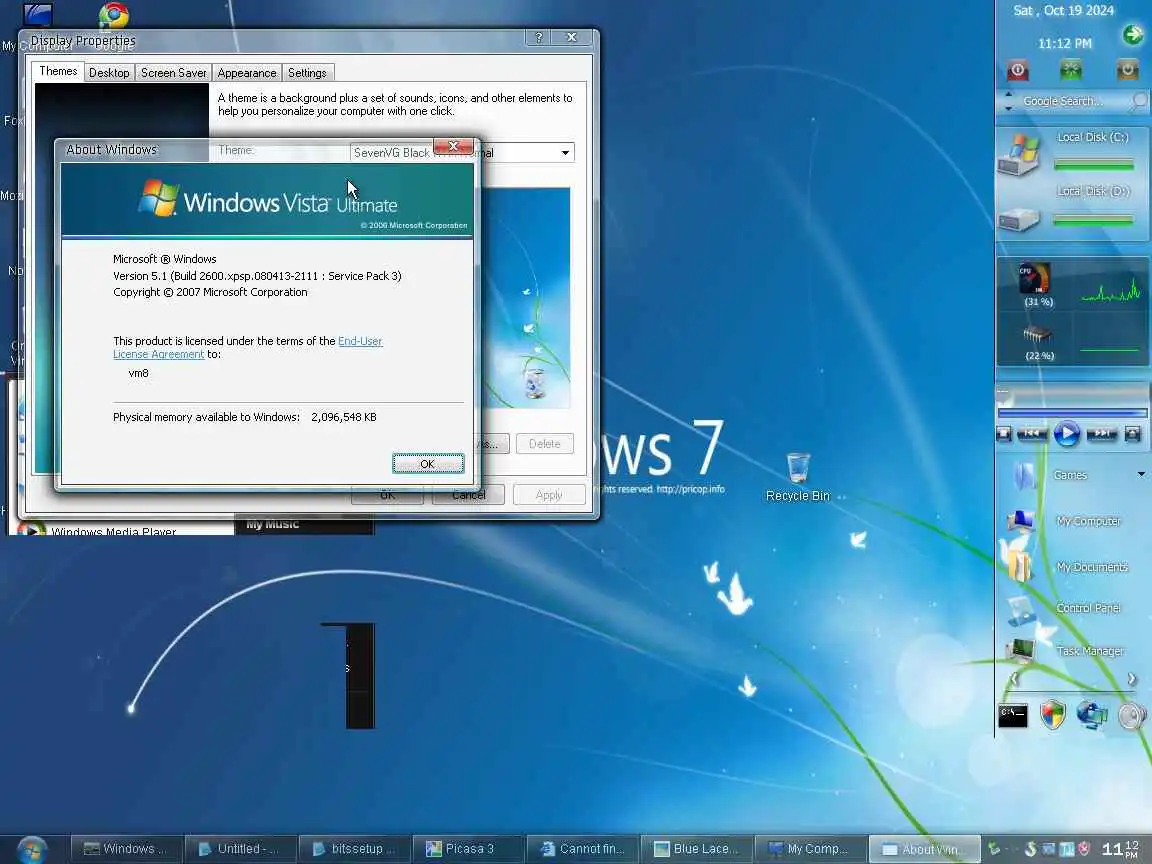Close the About Windows dialog
The image size is (1152, 864).
tap(453, 146)
